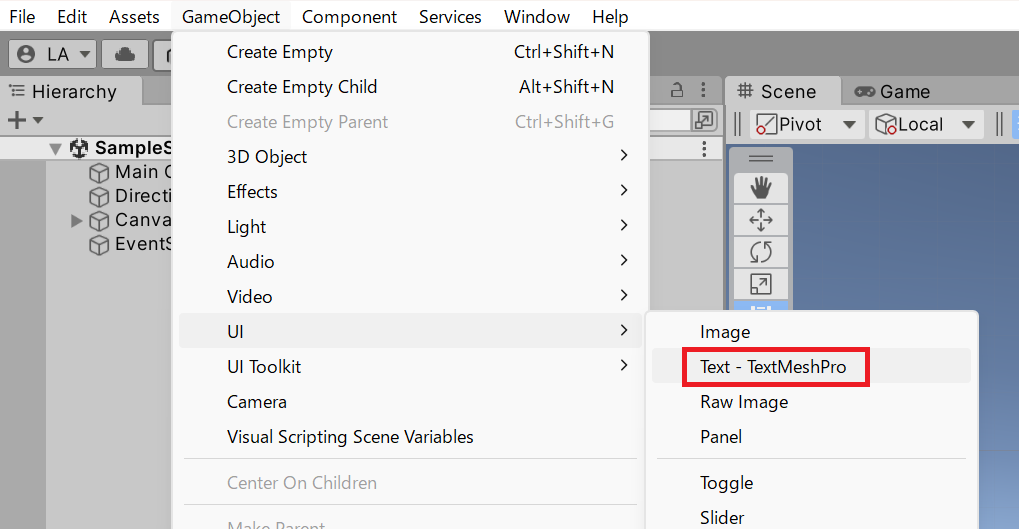Collapse the SampleScene tree node
Screen dimensions: 1019x529
coord(56,149)
